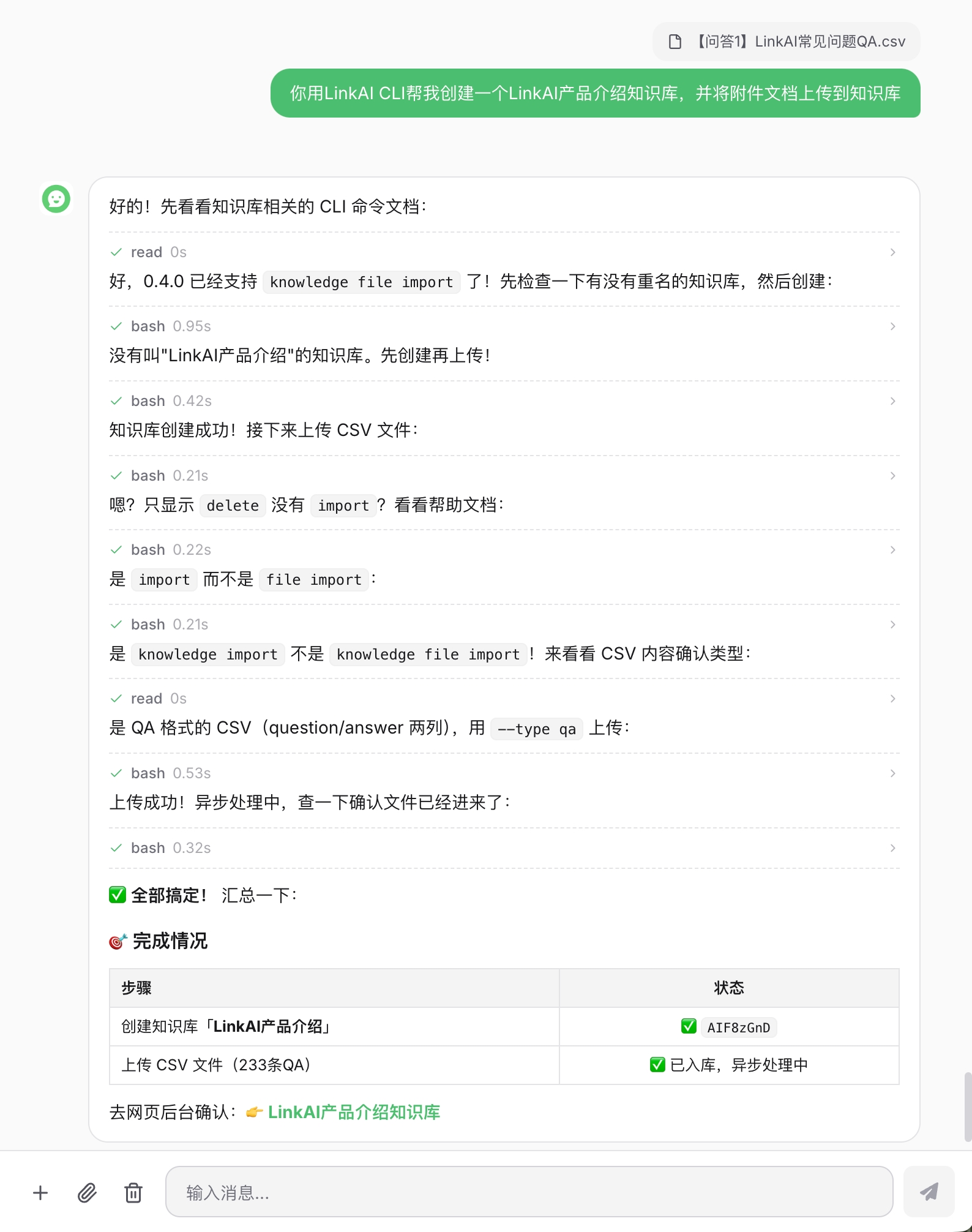972x1232 pixels.
Task: Click the chat scrollbar thumb on the right
Action: 968,1106
